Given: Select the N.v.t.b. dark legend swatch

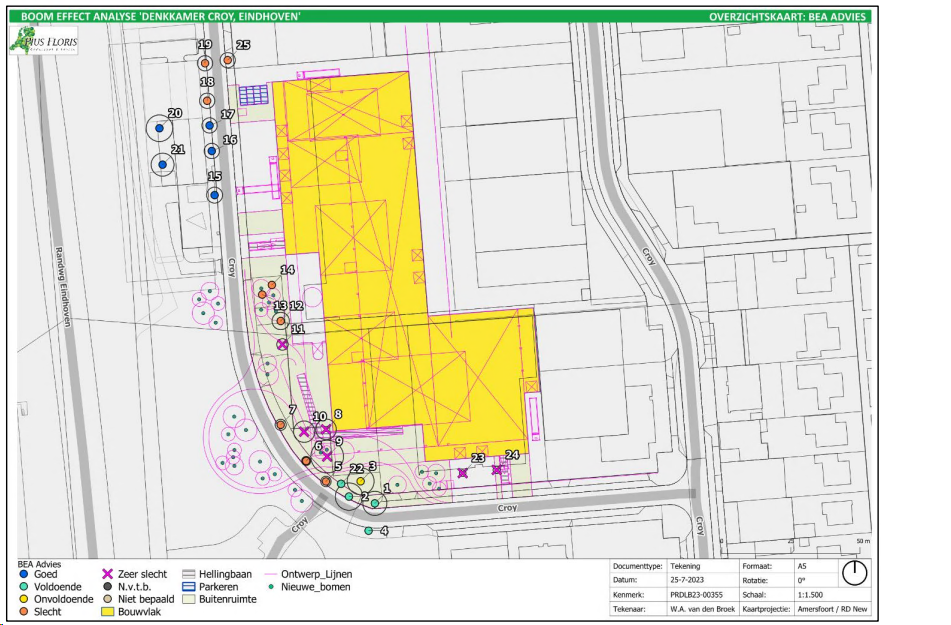Looking at the screenshot, I should coord(107,586).
